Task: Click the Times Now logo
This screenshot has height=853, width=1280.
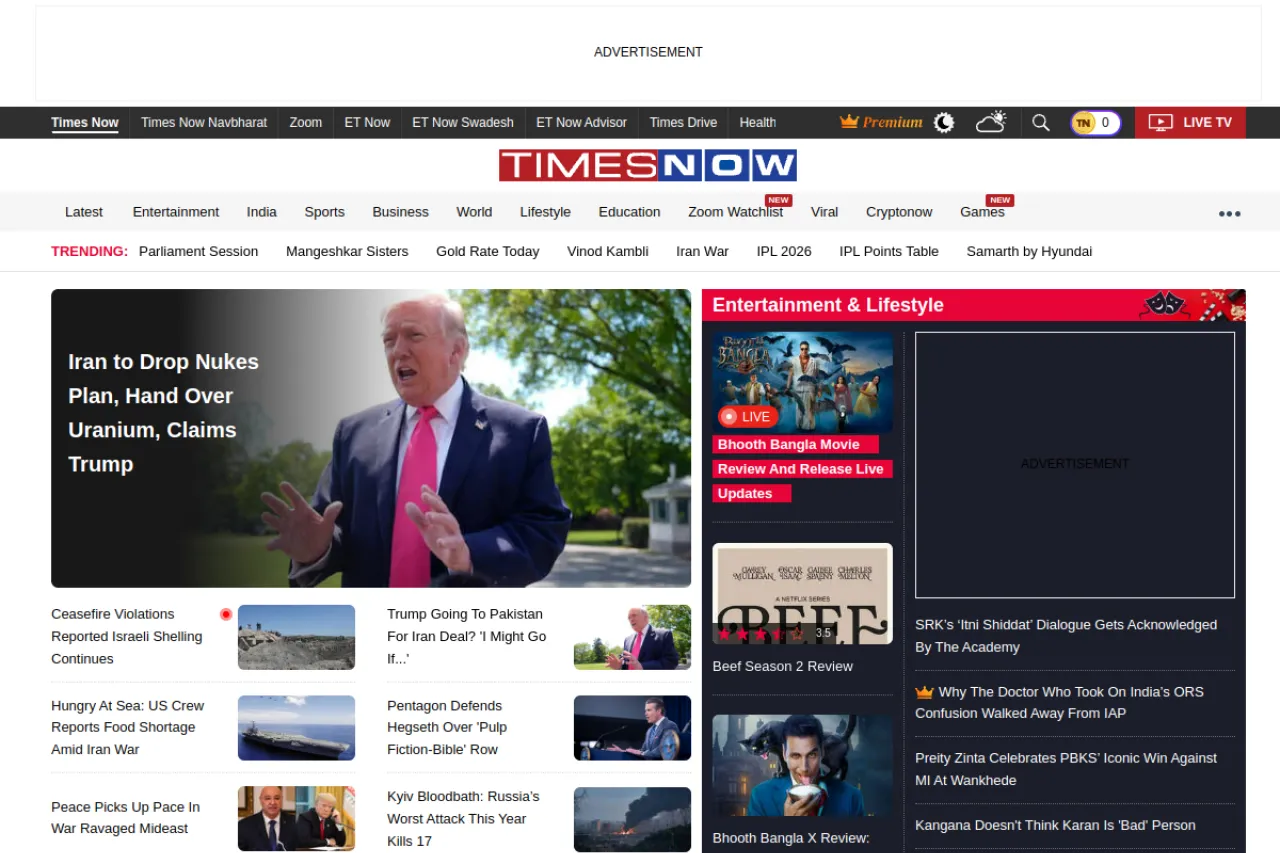Action: pyautogui.click(x=648, y=165)
